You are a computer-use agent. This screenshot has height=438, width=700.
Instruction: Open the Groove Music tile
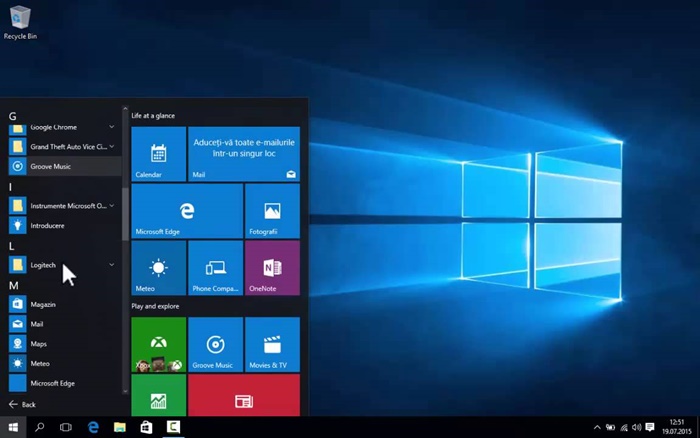click(x=216, y=345)
